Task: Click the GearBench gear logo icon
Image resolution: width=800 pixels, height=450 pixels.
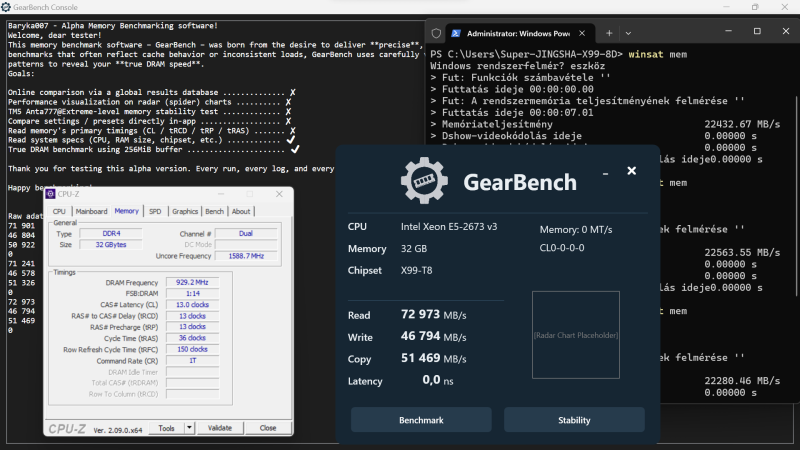Action: click(x=424, y=181)
